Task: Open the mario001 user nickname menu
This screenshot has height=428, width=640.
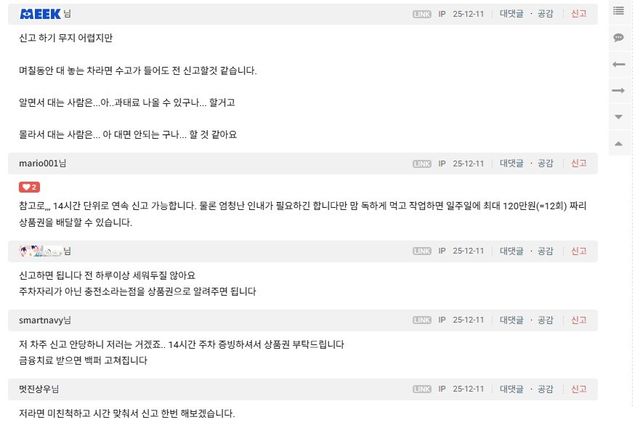Action: (42, 163)
